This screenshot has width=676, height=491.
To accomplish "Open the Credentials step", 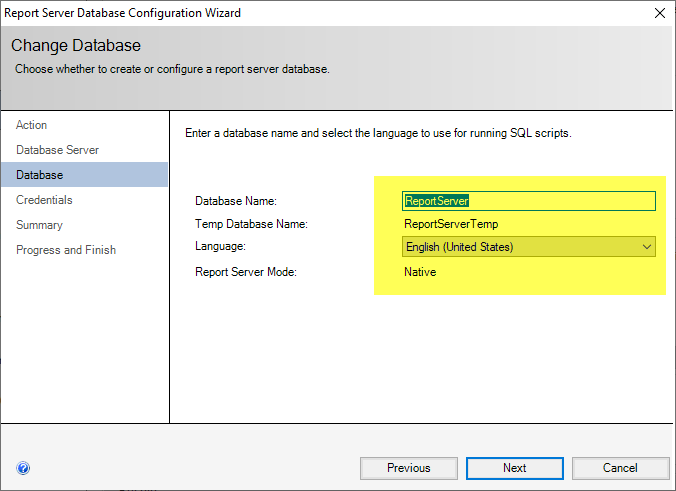I will tap(44, 200).
